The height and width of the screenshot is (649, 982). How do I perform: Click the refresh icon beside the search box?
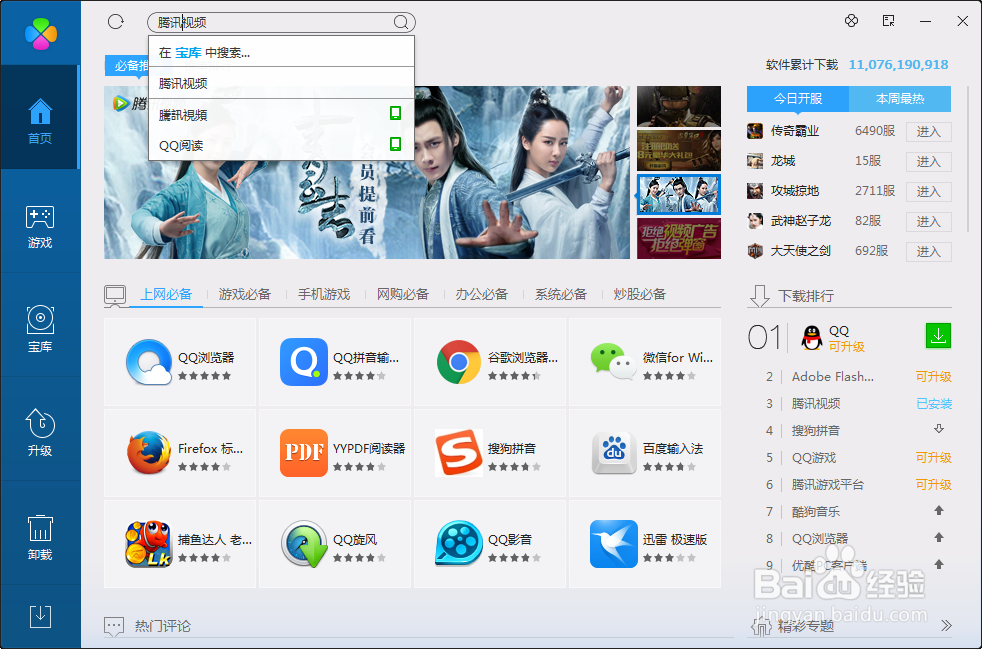click(x=116, y=22)
